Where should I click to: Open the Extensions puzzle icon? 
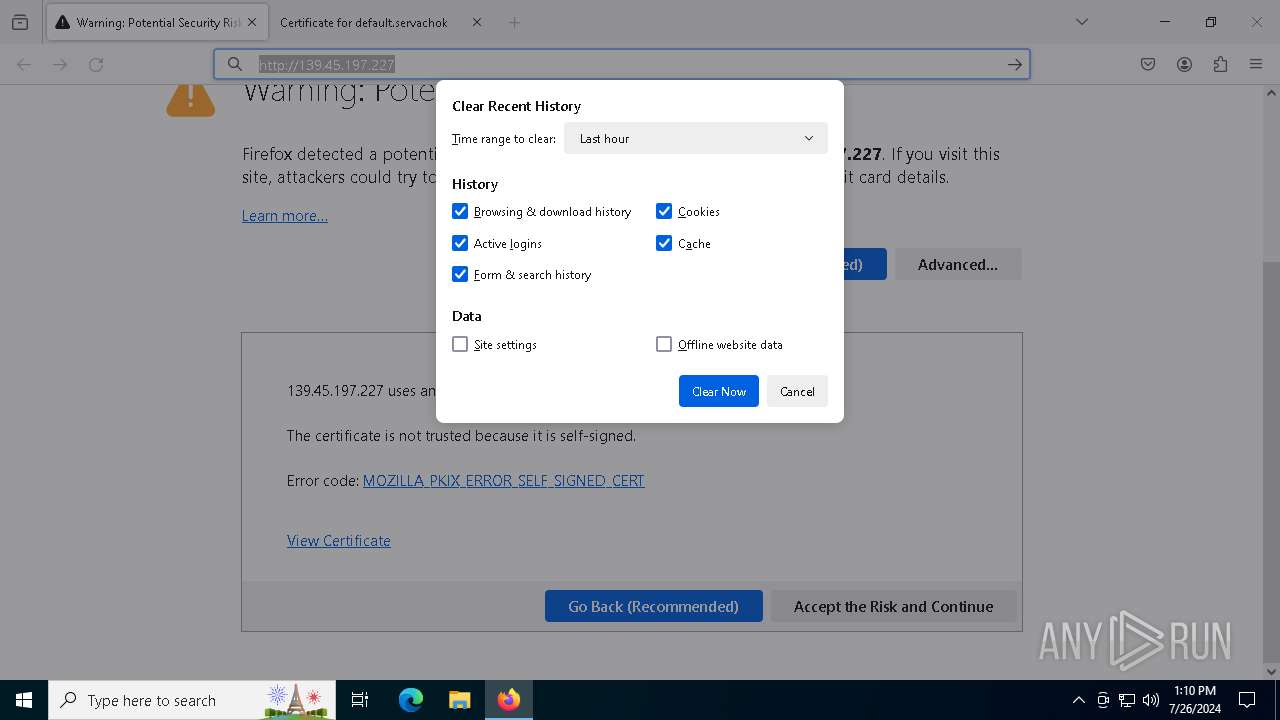point(1220,64)
